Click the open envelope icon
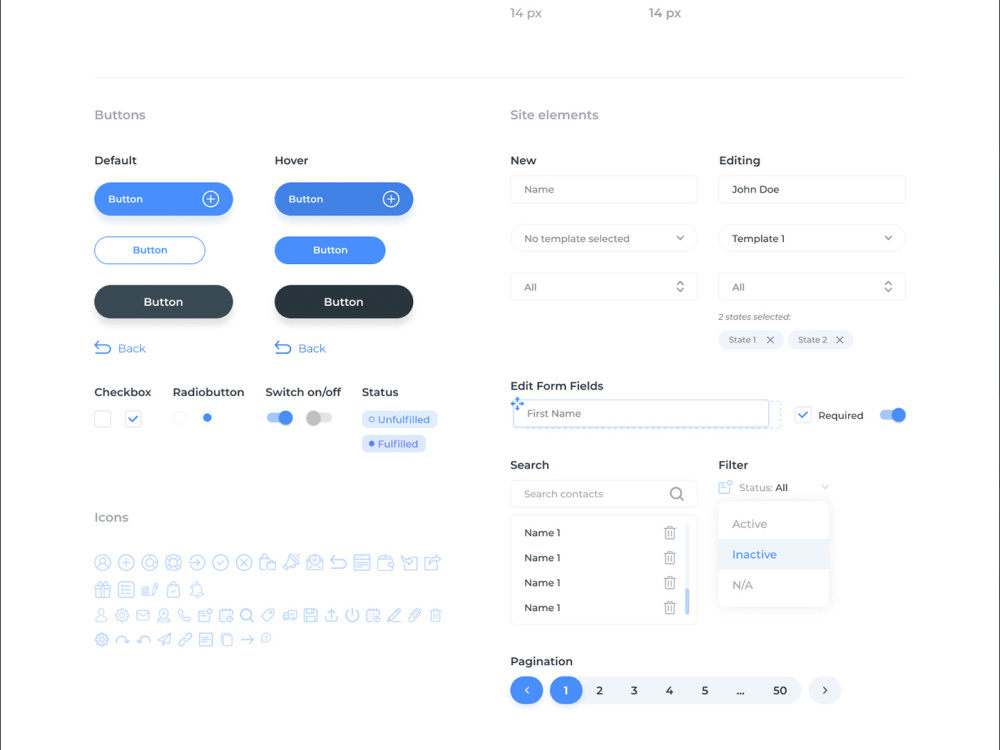This screenshot has height=750, width=1000. click(x=314, y=562)
